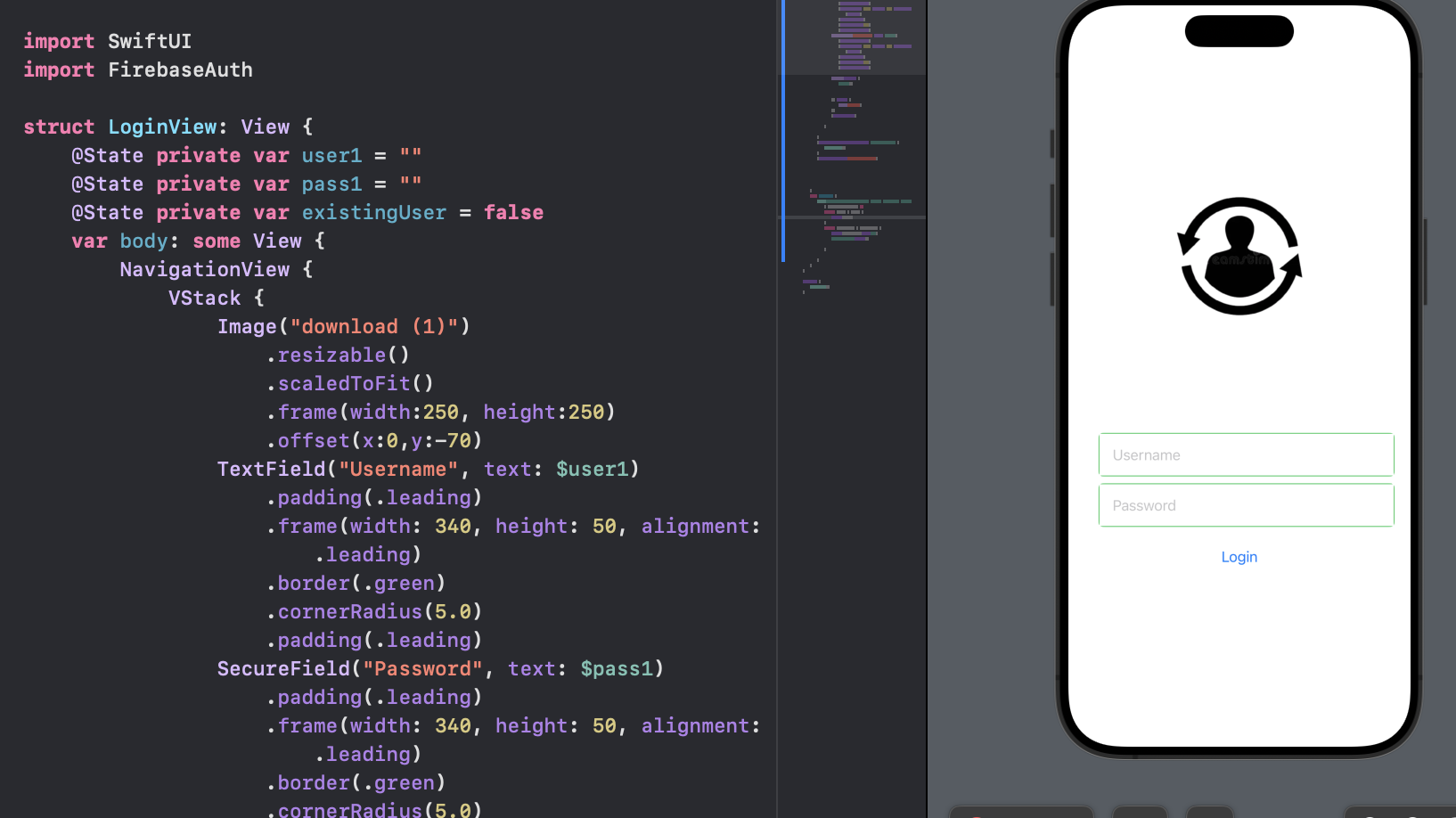Click the "NavigationView {" line

217,269
